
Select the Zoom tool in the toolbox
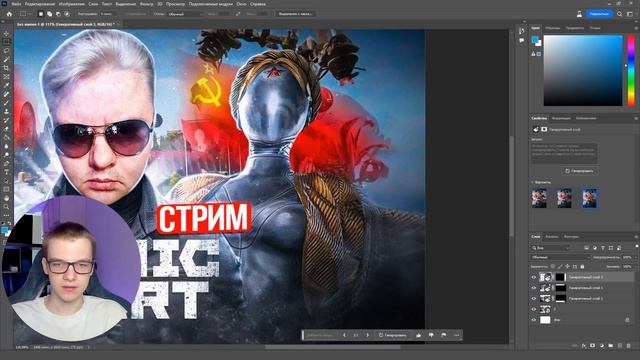point(6,207)
